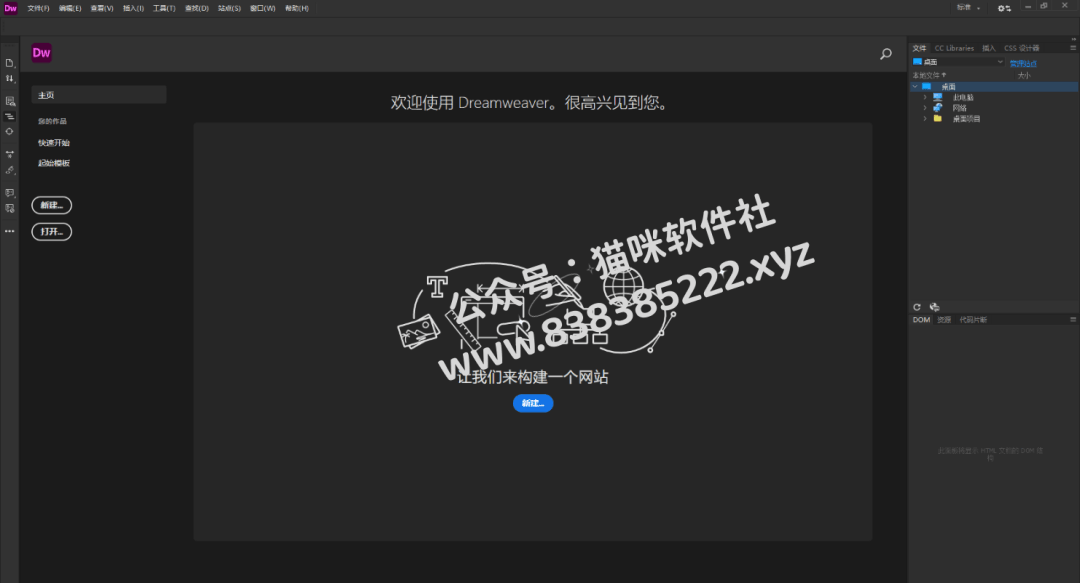
Task: Click the search magnifier icon
Action: pyautogui.click(x=886, y=54)
